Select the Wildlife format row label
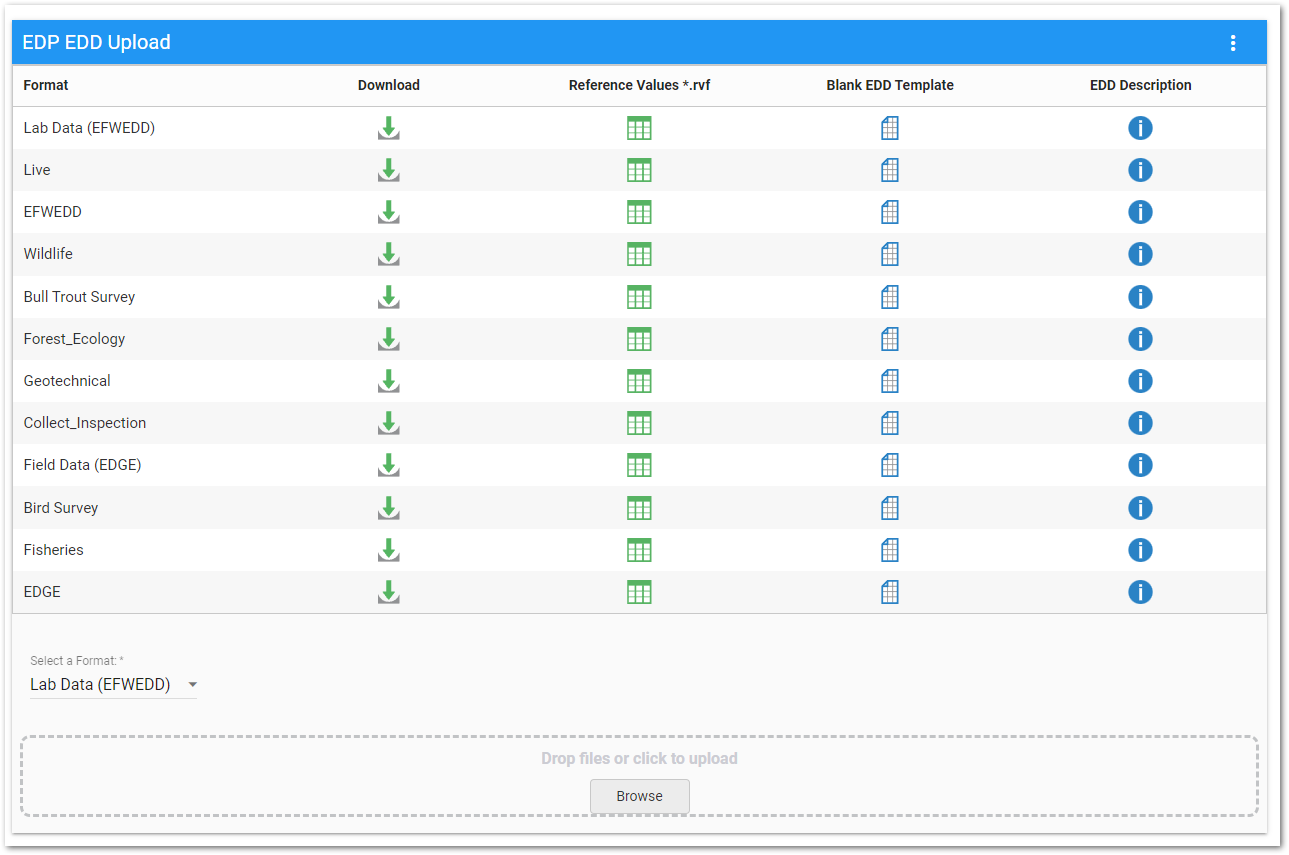The height and width of the screenshot is (855, 1289). click(48, 254)
